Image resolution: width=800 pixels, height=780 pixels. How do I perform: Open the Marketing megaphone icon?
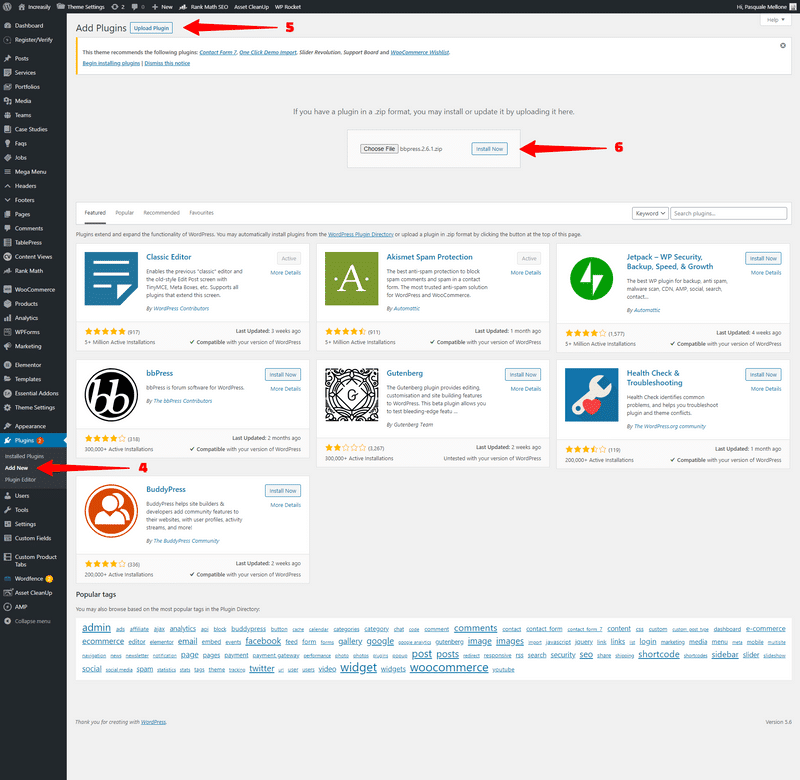(x=7, y=346)
